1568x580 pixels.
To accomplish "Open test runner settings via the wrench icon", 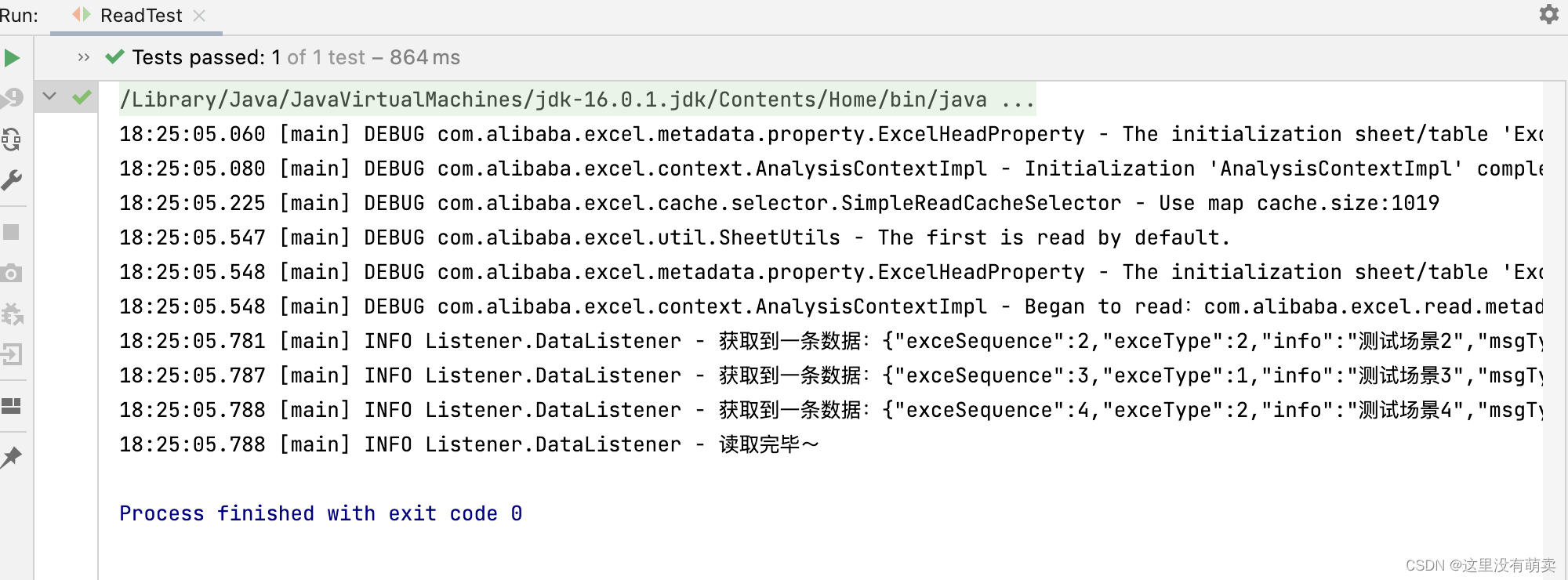I will [x=12, y=181].
